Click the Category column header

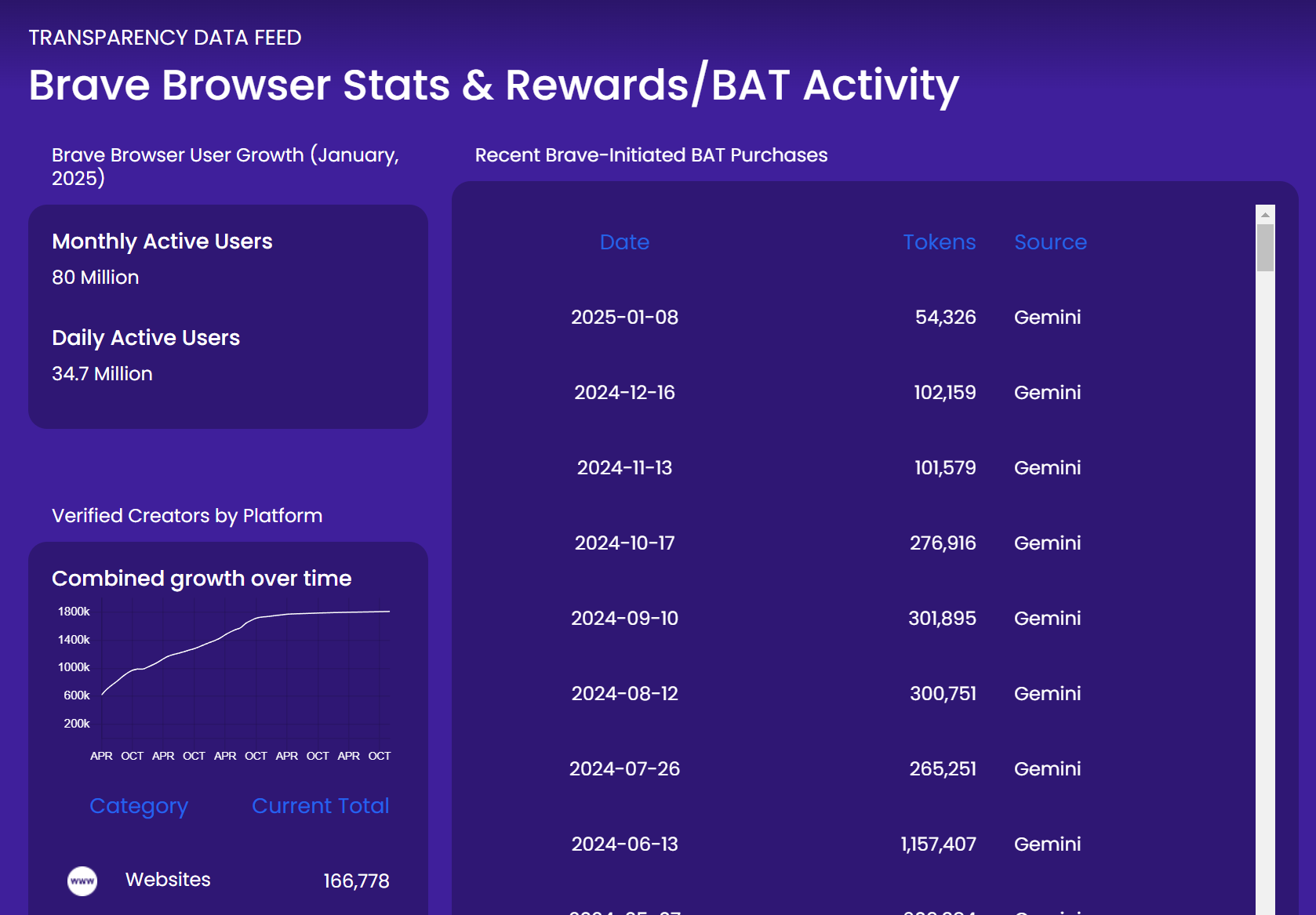coord(139,805)
